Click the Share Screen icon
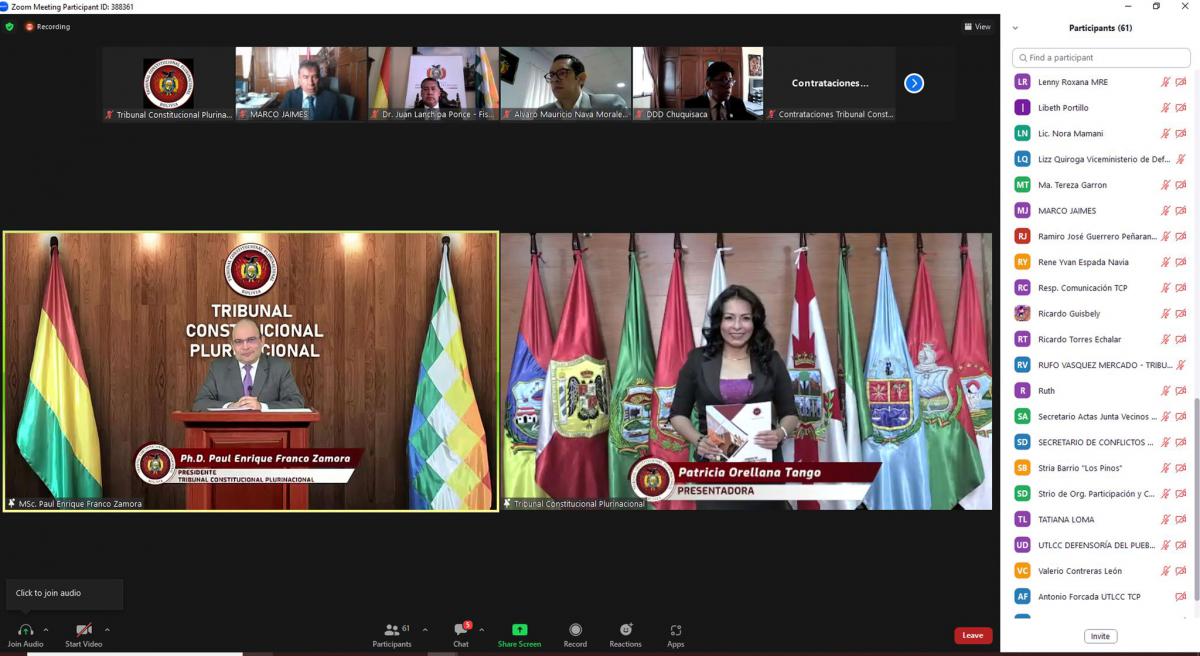The height and width of the screenshot is (656, 1200). point(519,630)
